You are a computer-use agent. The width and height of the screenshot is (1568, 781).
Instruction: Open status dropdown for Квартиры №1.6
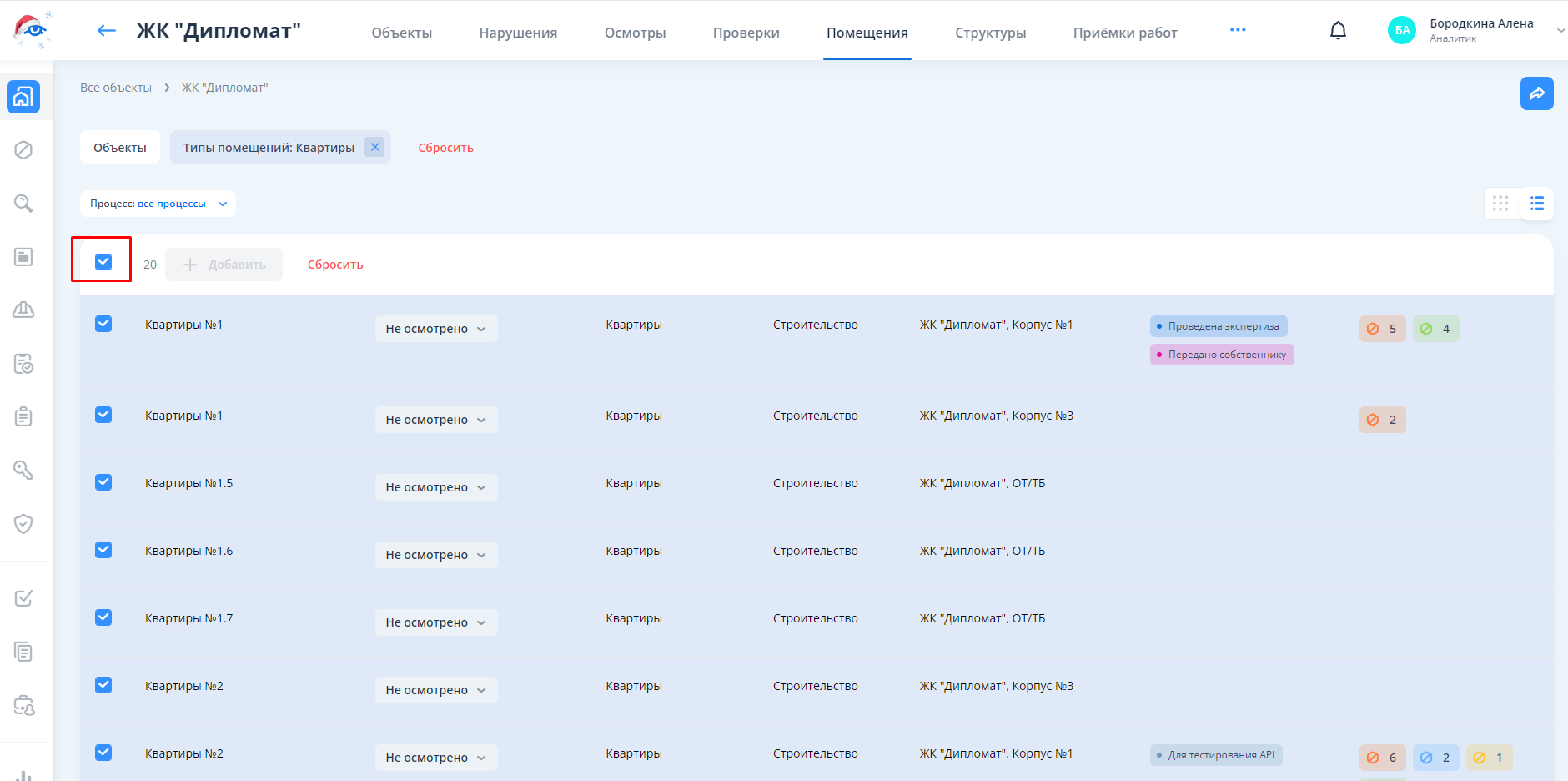click(x=435, y=555)
